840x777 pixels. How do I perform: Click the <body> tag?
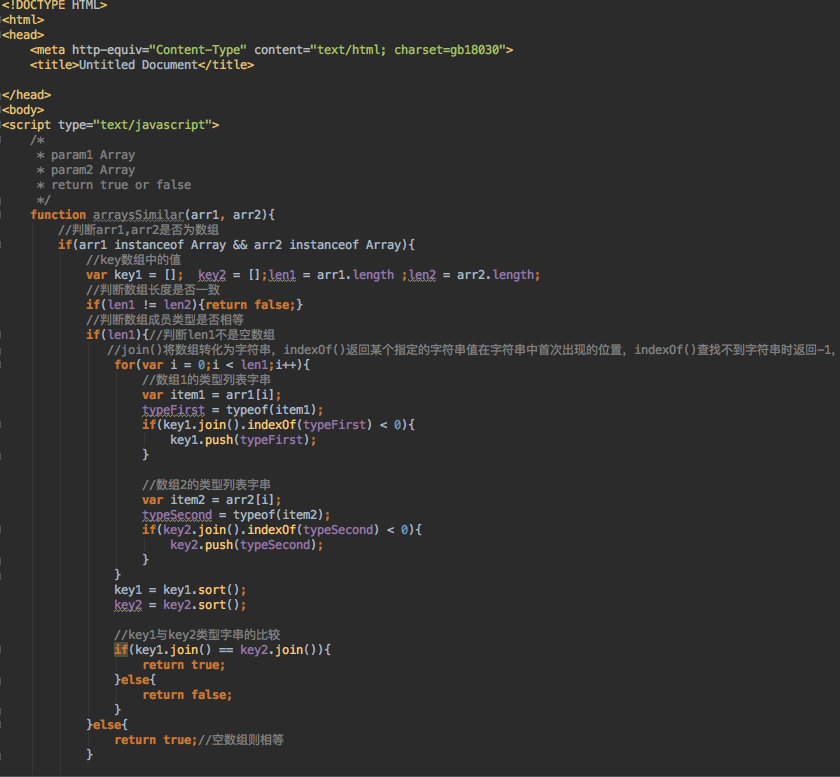[24, 110]
